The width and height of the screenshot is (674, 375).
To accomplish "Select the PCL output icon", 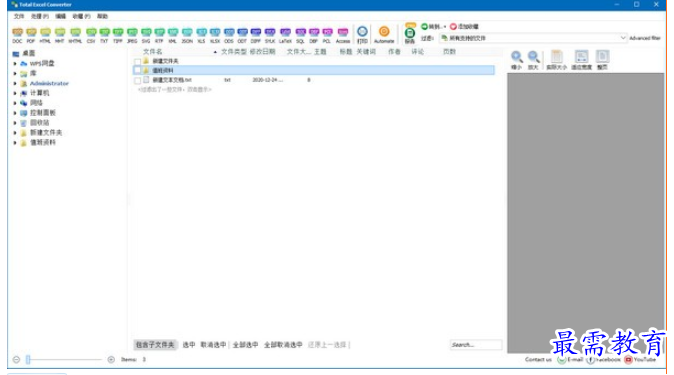I will pyautogui.click(x=327, y=35).
